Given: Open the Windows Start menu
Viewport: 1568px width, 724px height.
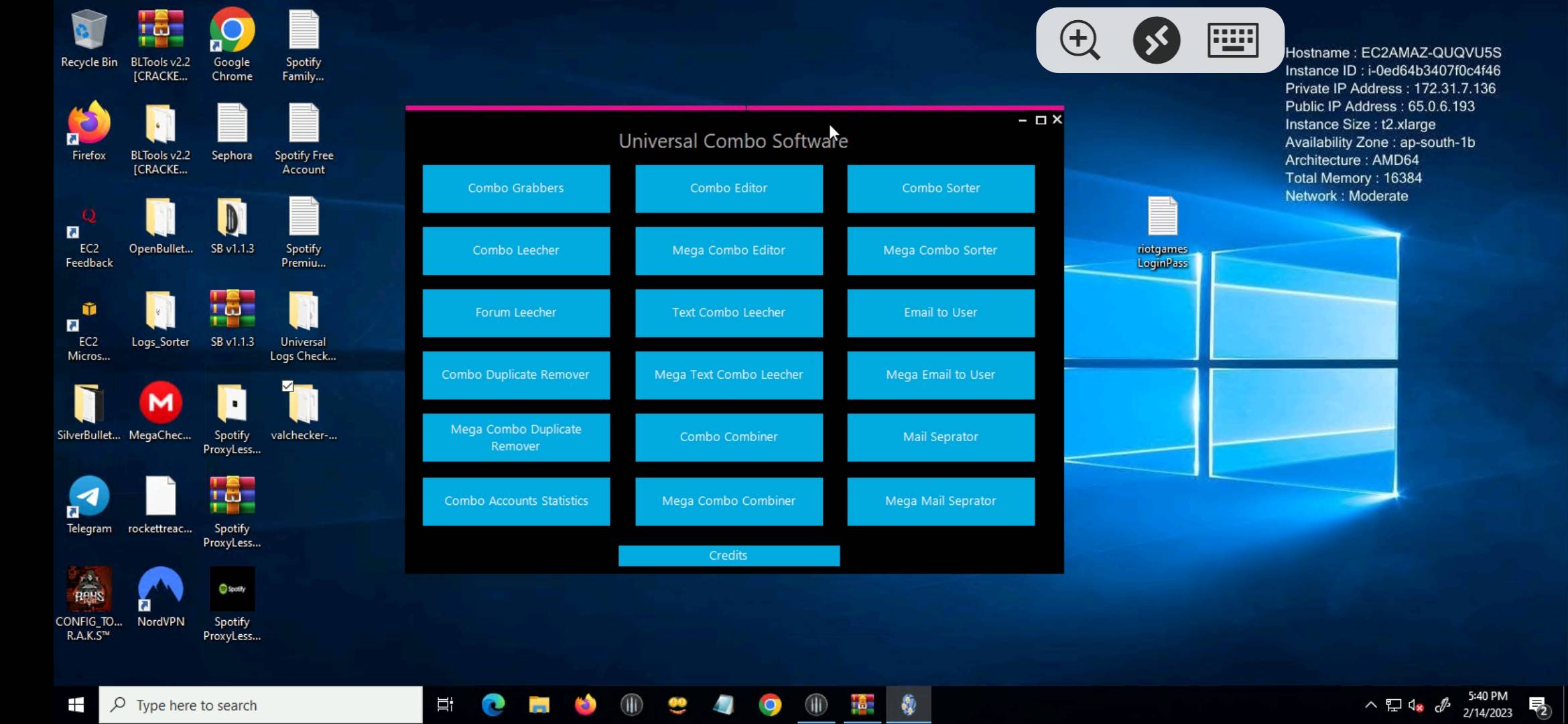Looking at the screenshot, I should click(76, 705).
